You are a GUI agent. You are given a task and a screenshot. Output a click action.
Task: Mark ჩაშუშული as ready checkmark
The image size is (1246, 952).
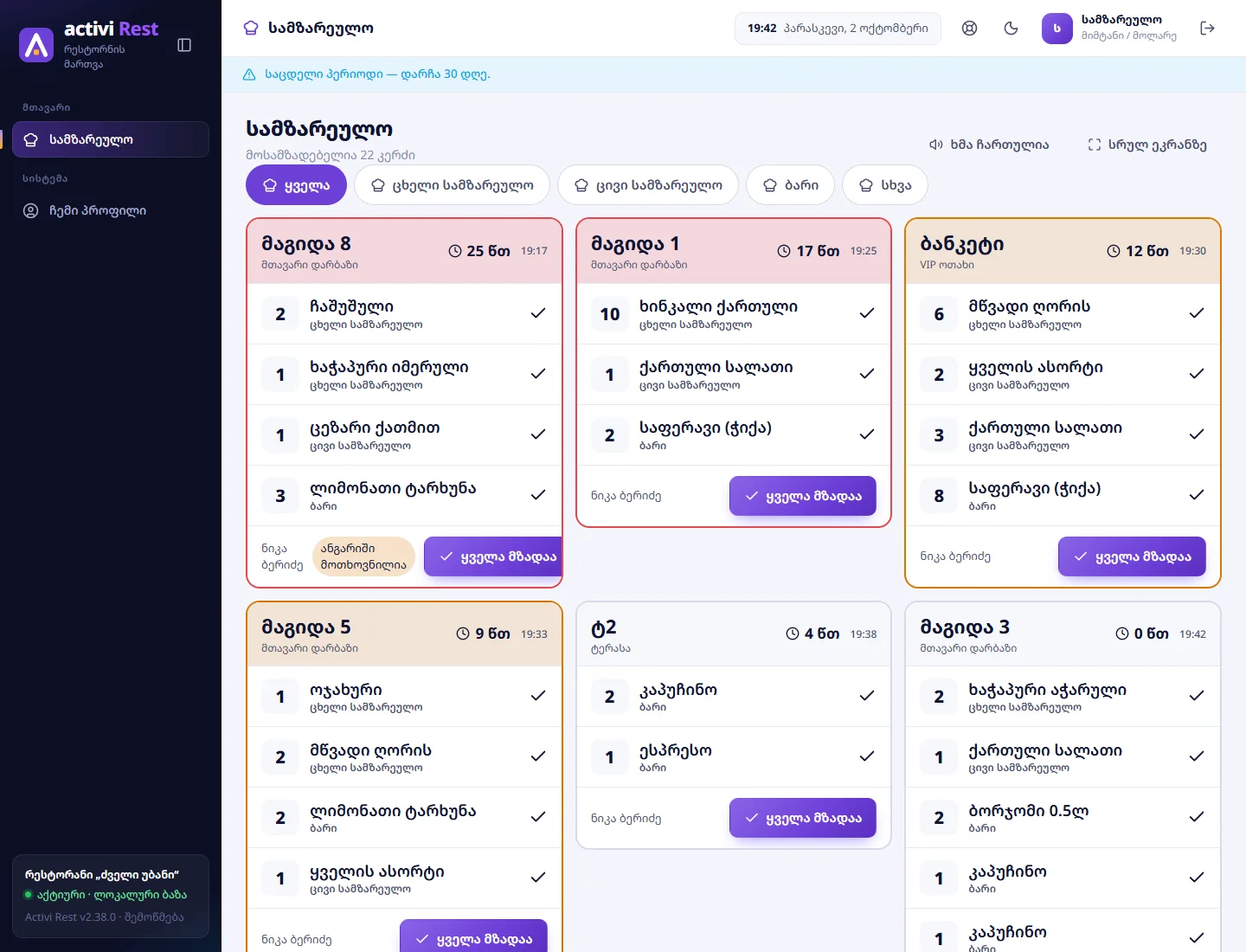pyautogui.click(x=538, y=313)
